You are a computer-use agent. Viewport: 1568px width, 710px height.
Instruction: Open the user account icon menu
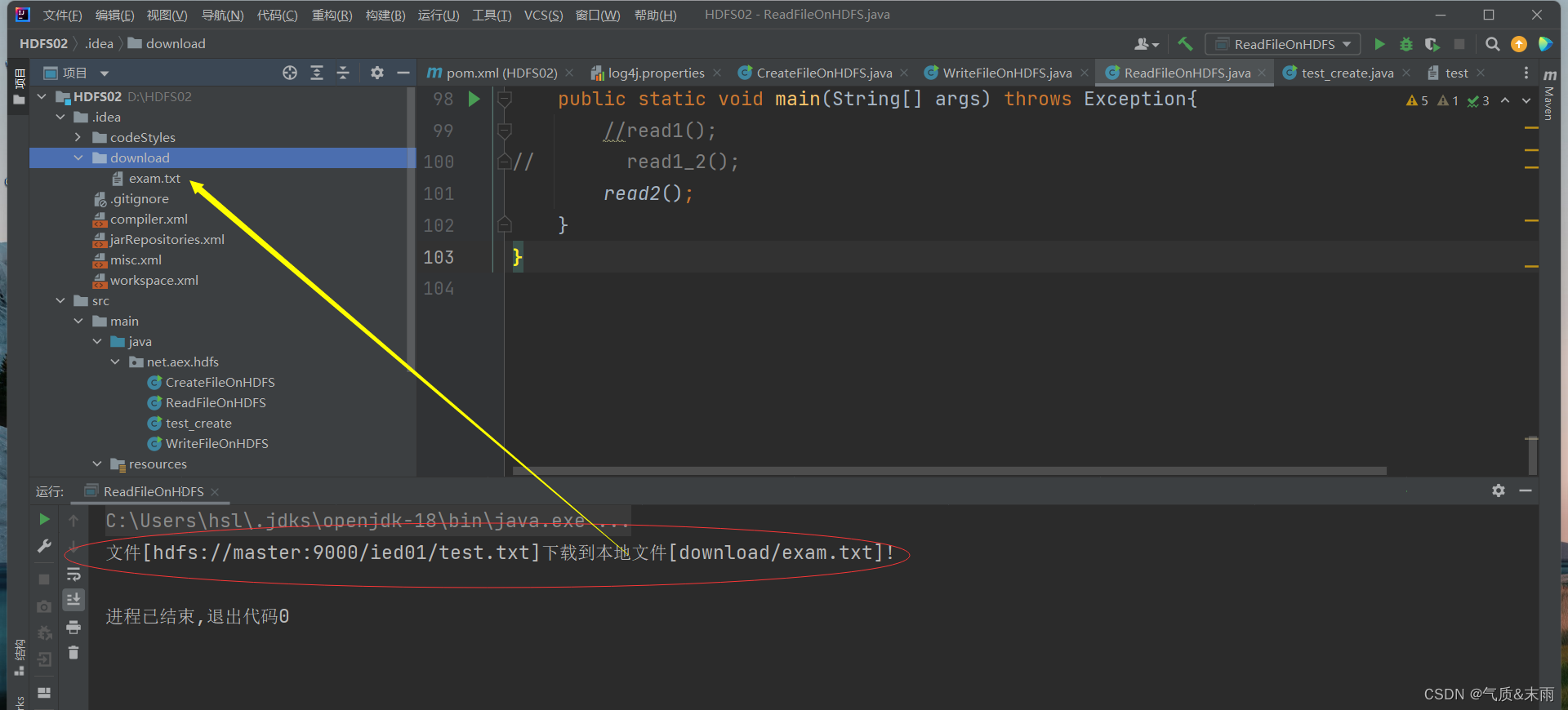click(1147, 44)
